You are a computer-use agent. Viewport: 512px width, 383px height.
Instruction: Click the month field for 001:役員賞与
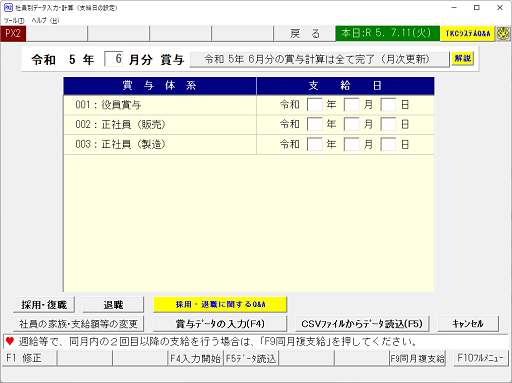coord(352,105)
